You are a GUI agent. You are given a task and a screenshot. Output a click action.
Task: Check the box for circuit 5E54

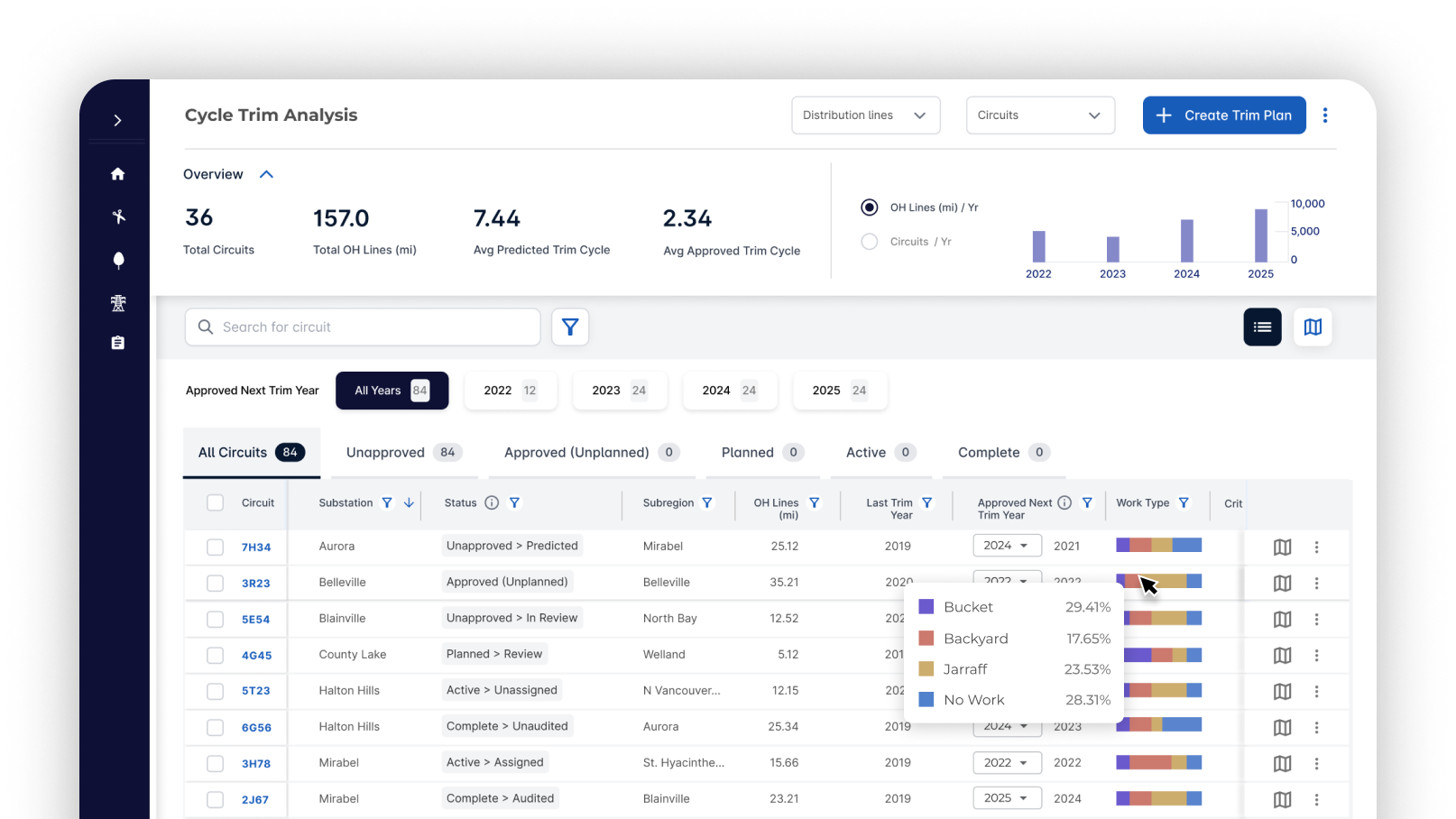(215, 619)
